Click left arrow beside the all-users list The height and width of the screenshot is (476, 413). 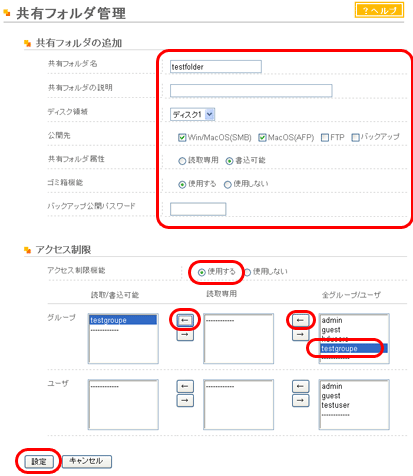coord(300,386)
